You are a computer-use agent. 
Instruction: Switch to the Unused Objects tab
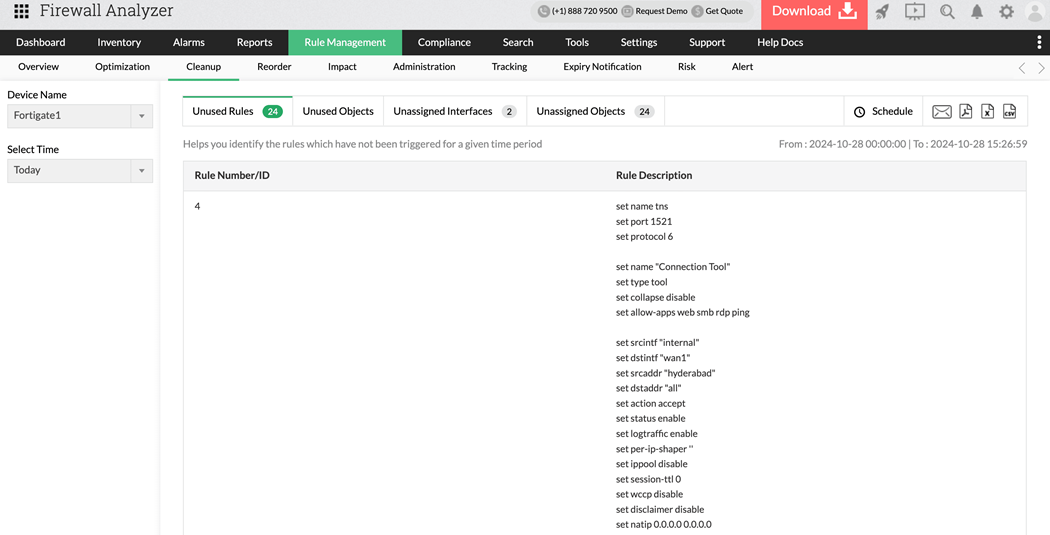pos(338,112)
